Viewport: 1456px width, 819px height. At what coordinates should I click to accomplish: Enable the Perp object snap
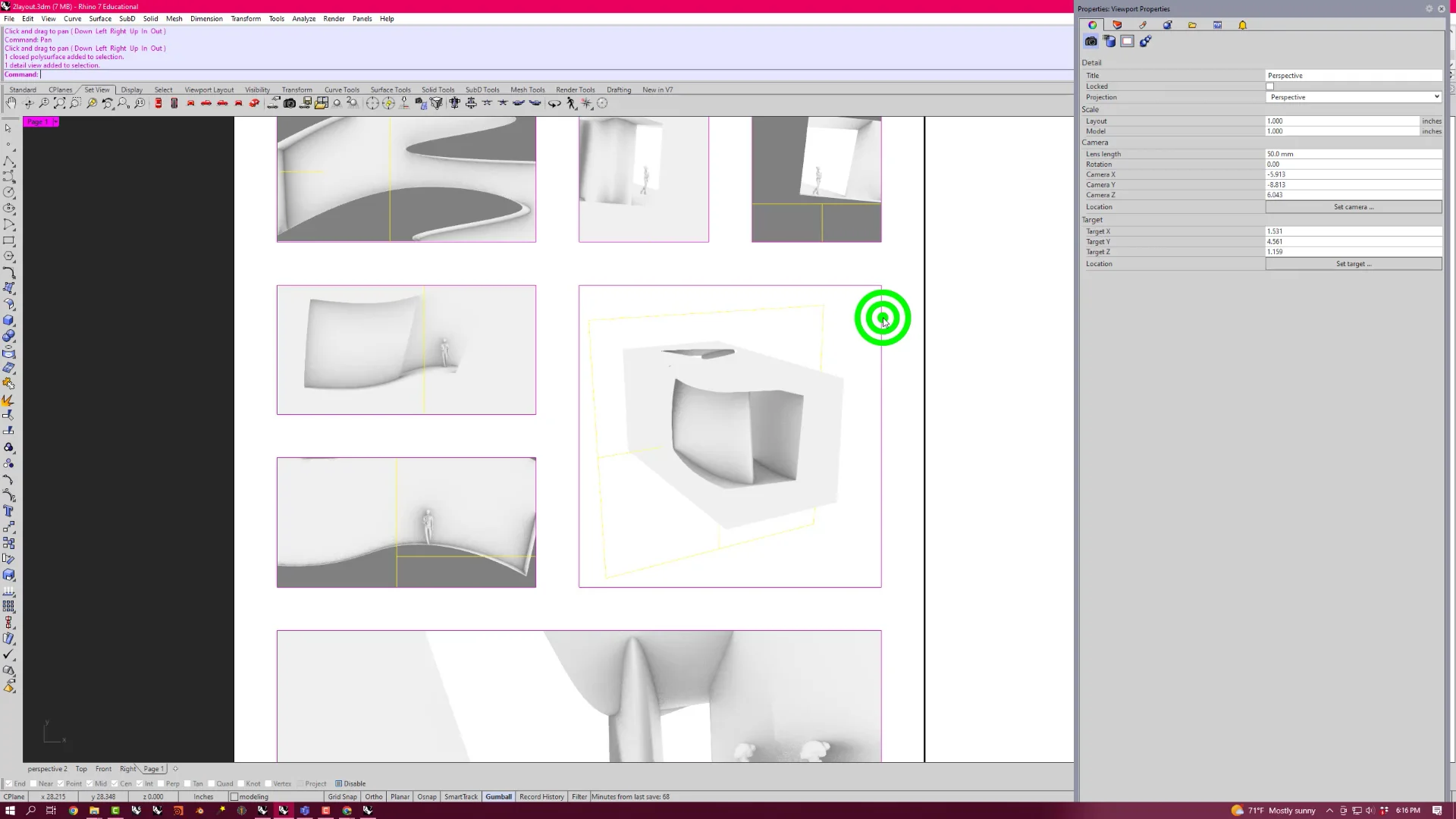(162, 783)
